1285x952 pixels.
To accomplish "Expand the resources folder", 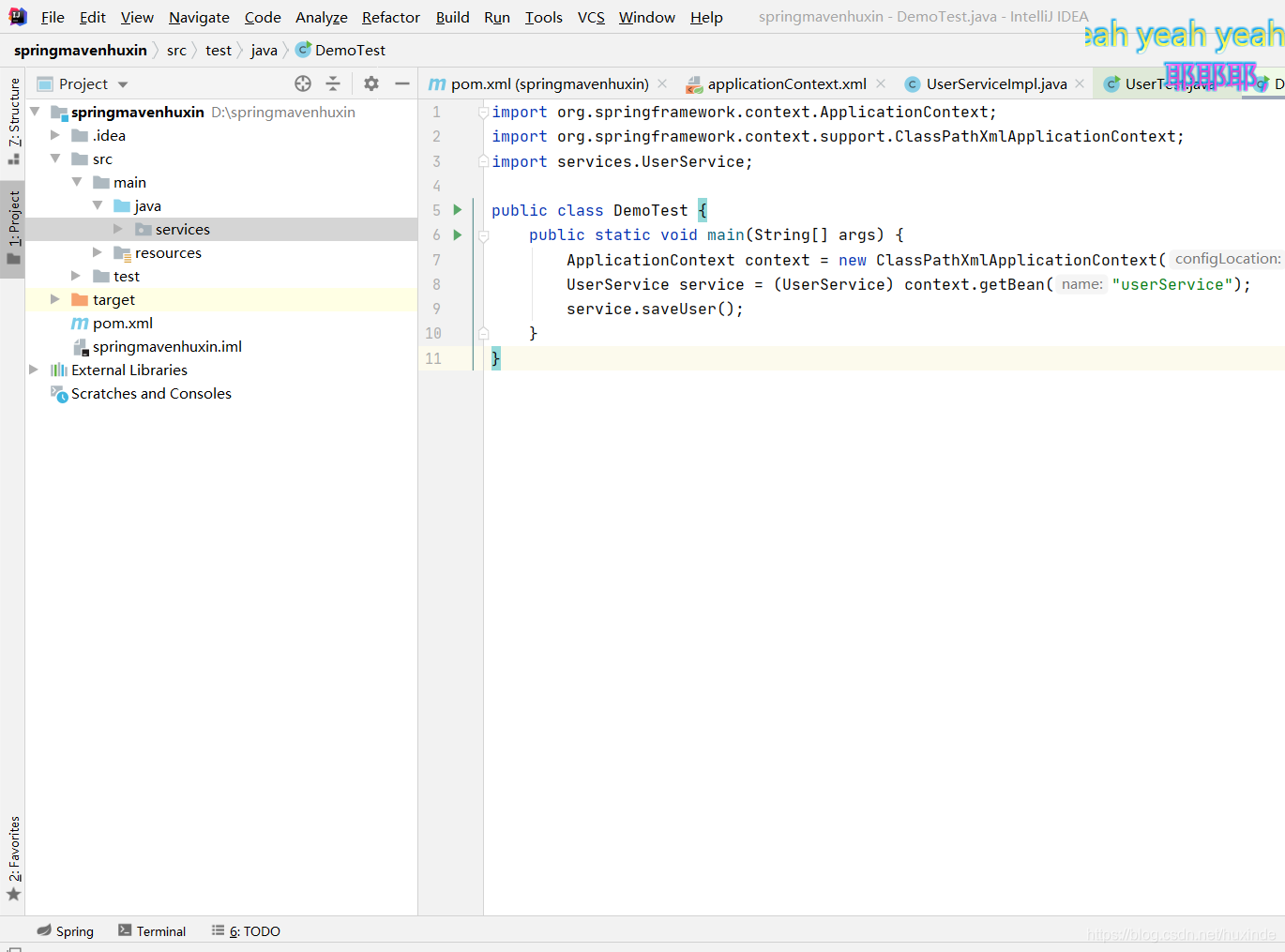I will (98, 252).
